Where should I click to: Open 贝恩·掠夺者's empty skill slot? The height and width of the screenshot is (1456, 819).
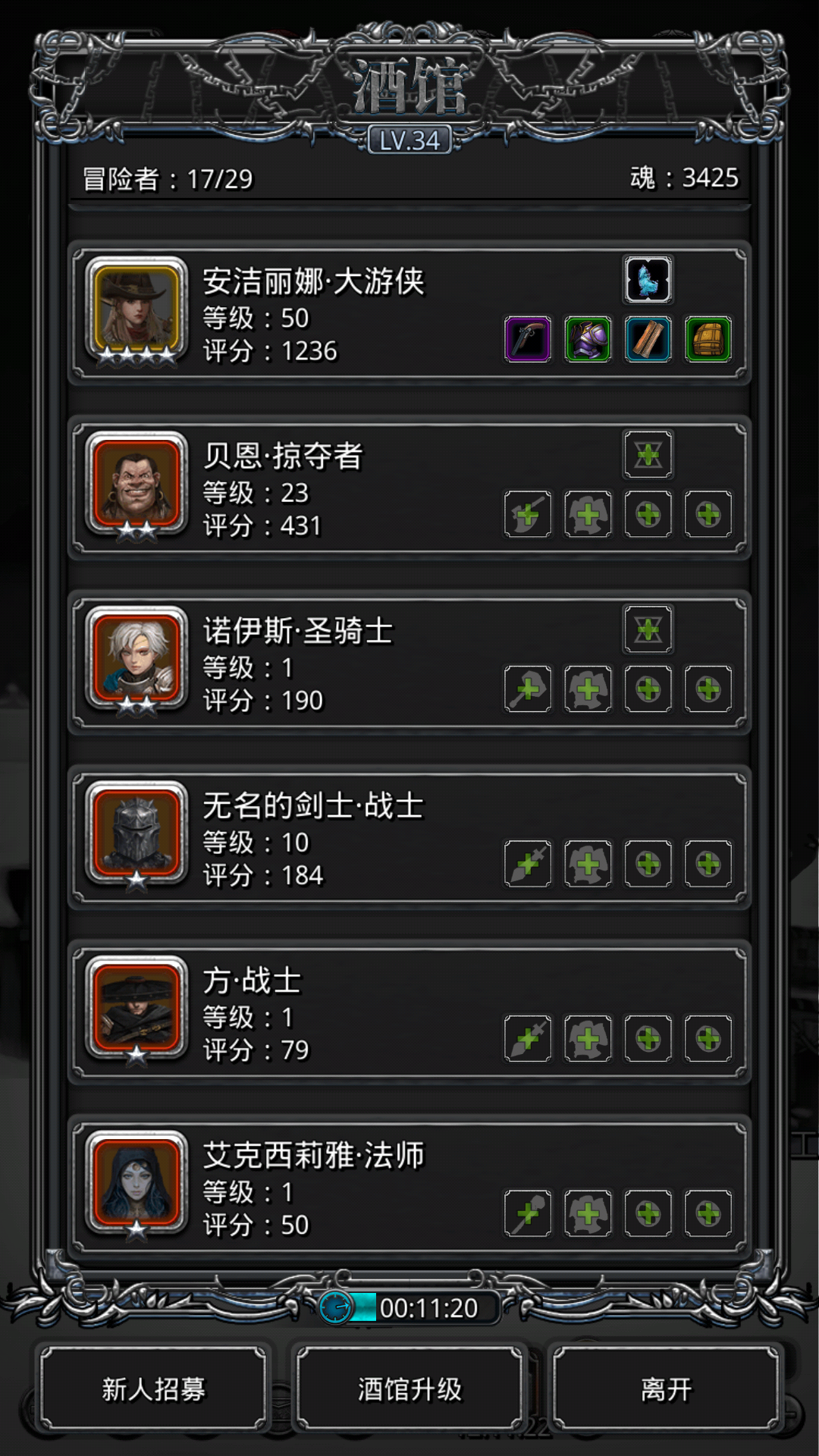coord(648,455)
